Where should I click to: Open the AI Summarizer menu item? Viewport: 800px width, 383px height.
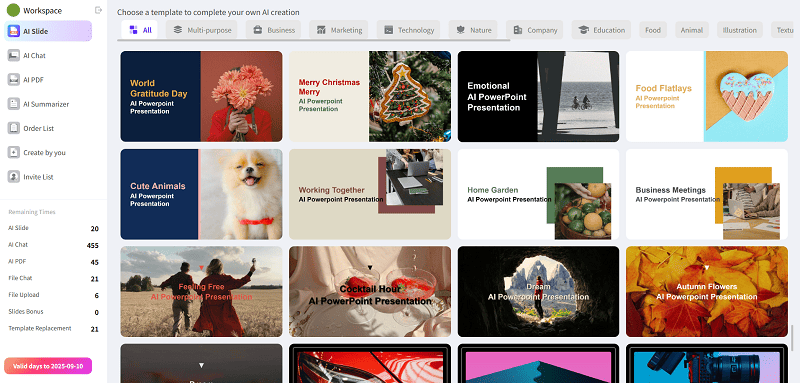tap(48, 104)
